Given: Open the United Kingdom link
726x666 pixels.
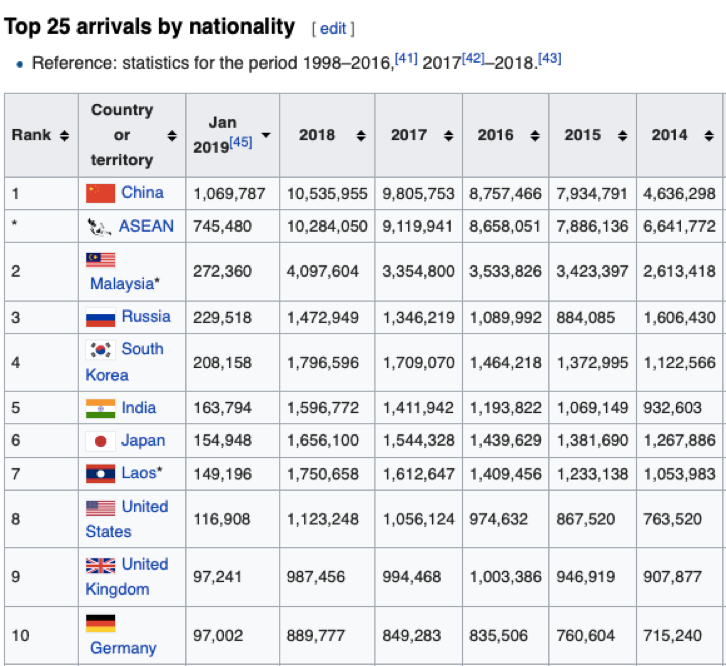Looking at the screenshot, I should (127, 577).
